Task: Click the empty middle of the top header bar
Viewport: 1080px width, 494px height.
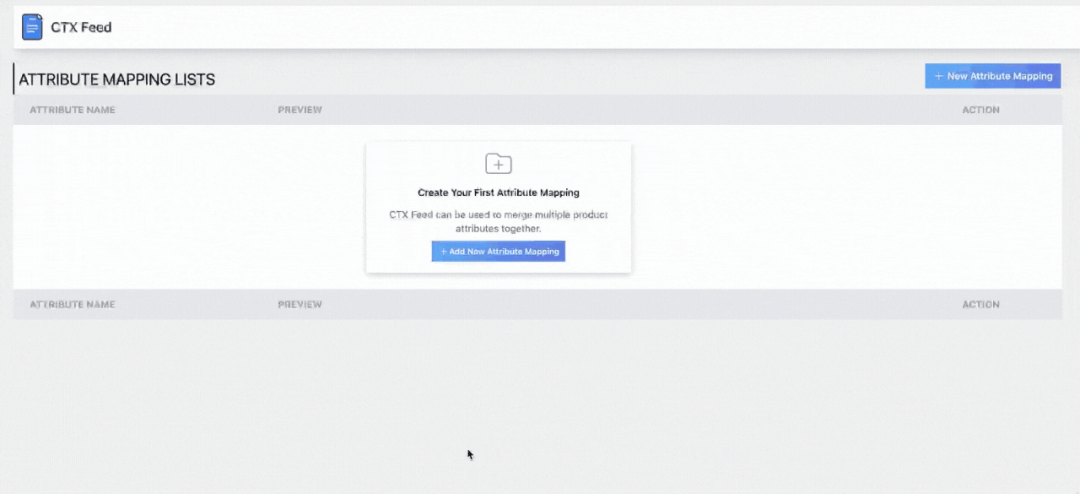Action: [x=560, y=27]
